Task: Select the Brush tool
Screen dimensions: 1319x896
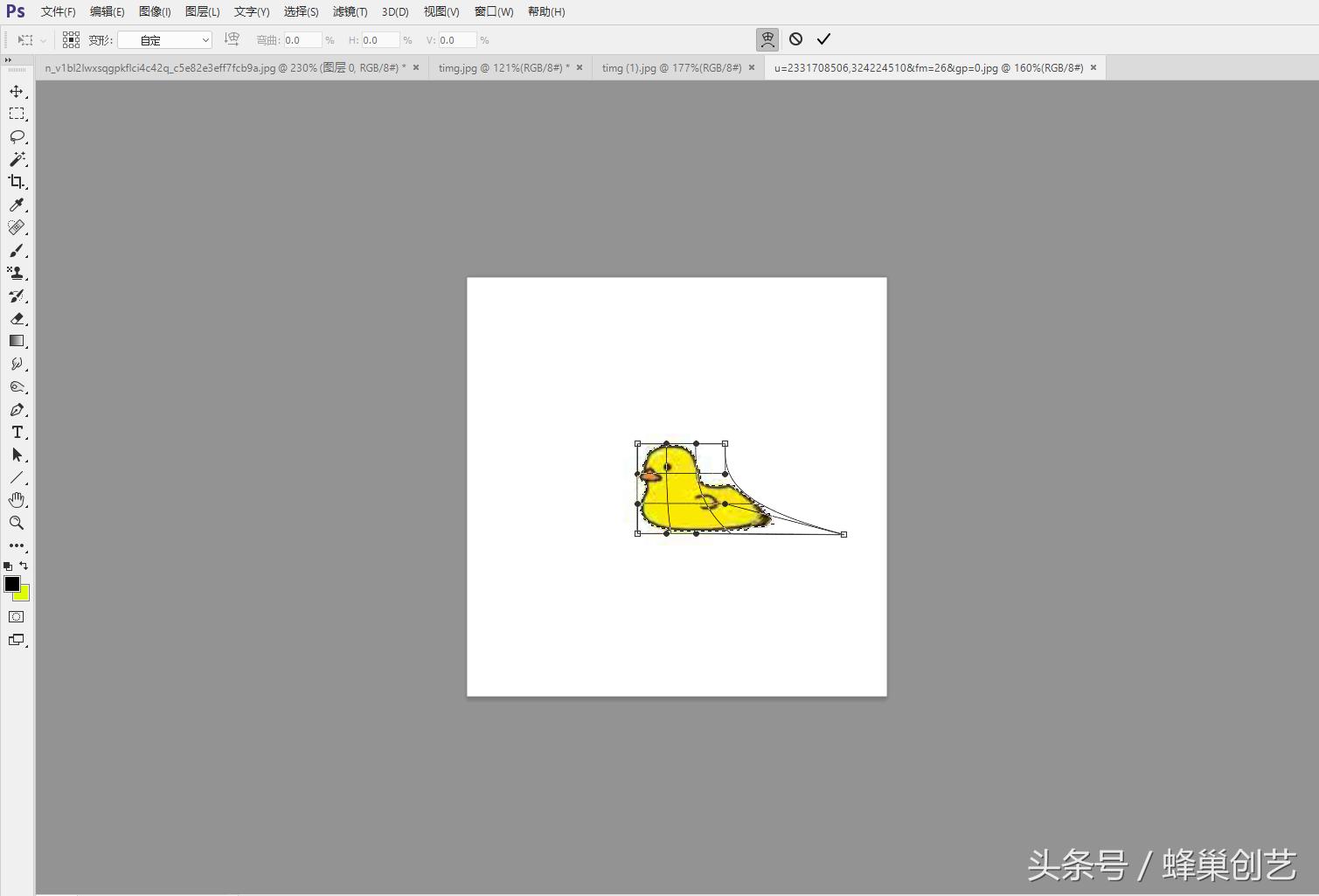Action: point(17,250)
